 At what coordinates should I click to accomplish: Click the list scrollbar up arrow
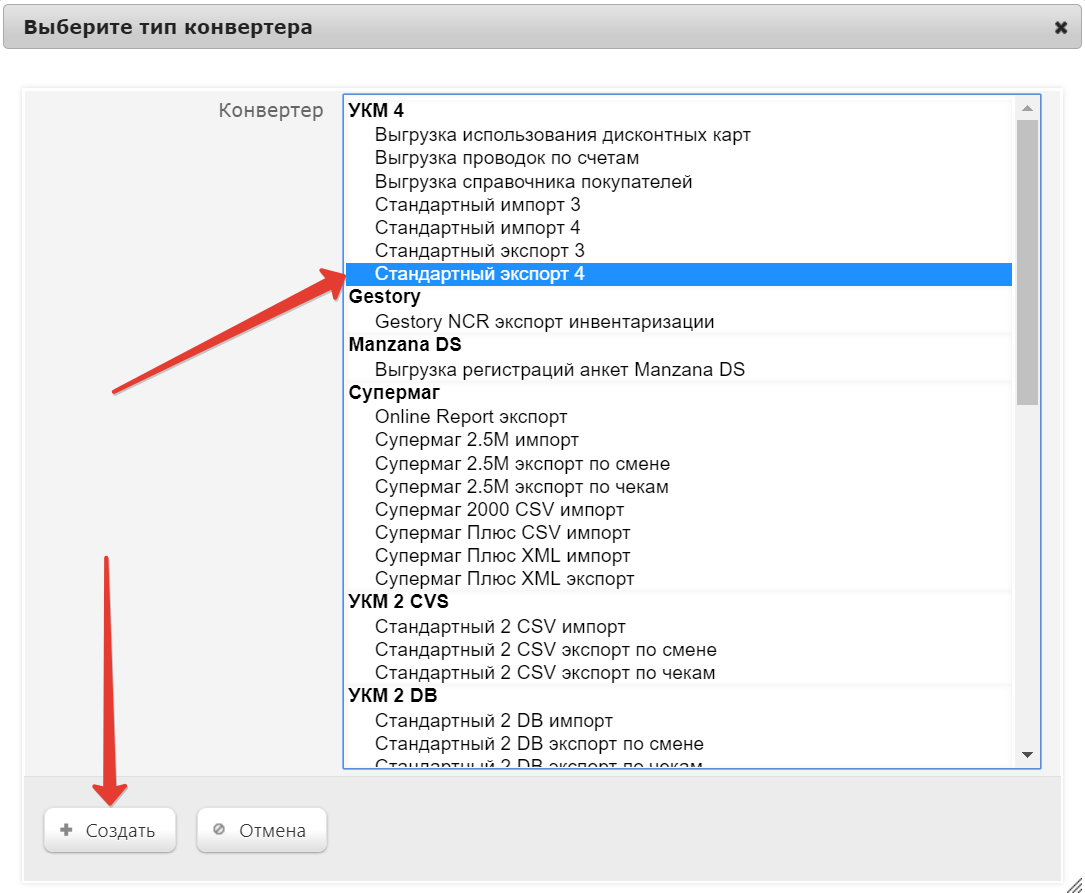click(x=1027, y=109)
